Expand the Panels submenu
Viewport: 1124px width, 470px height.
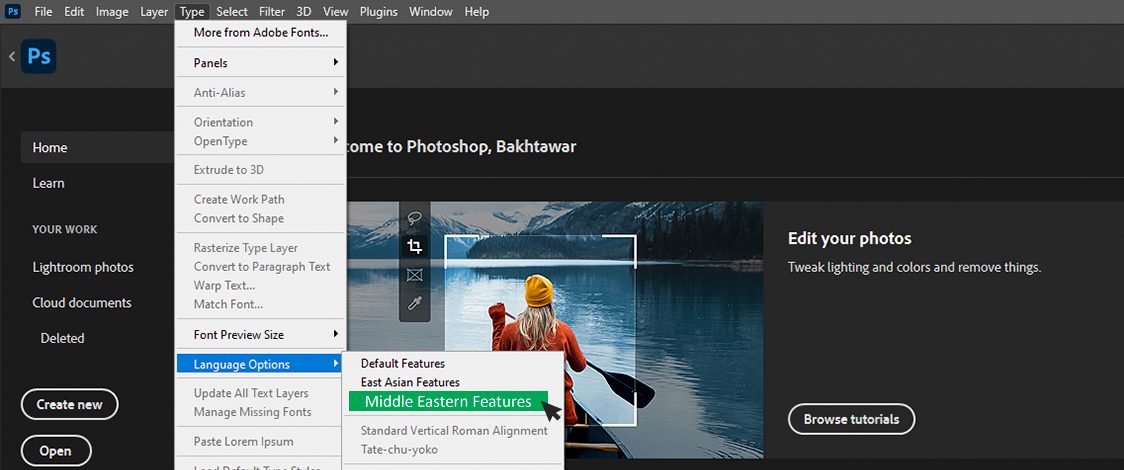click(260, 63)
